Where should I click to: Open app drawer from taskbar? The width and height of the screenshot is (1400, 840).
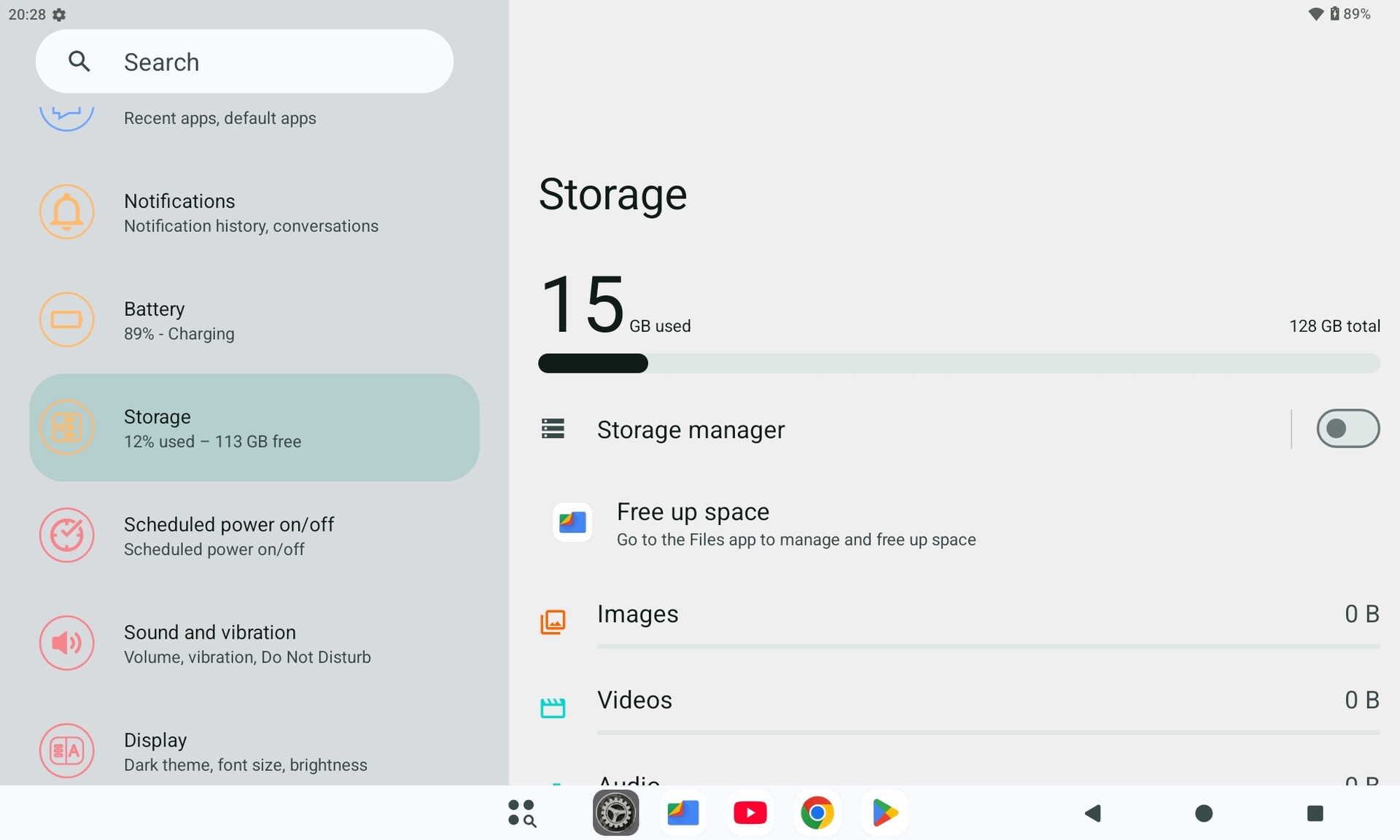tap(521, 813)
